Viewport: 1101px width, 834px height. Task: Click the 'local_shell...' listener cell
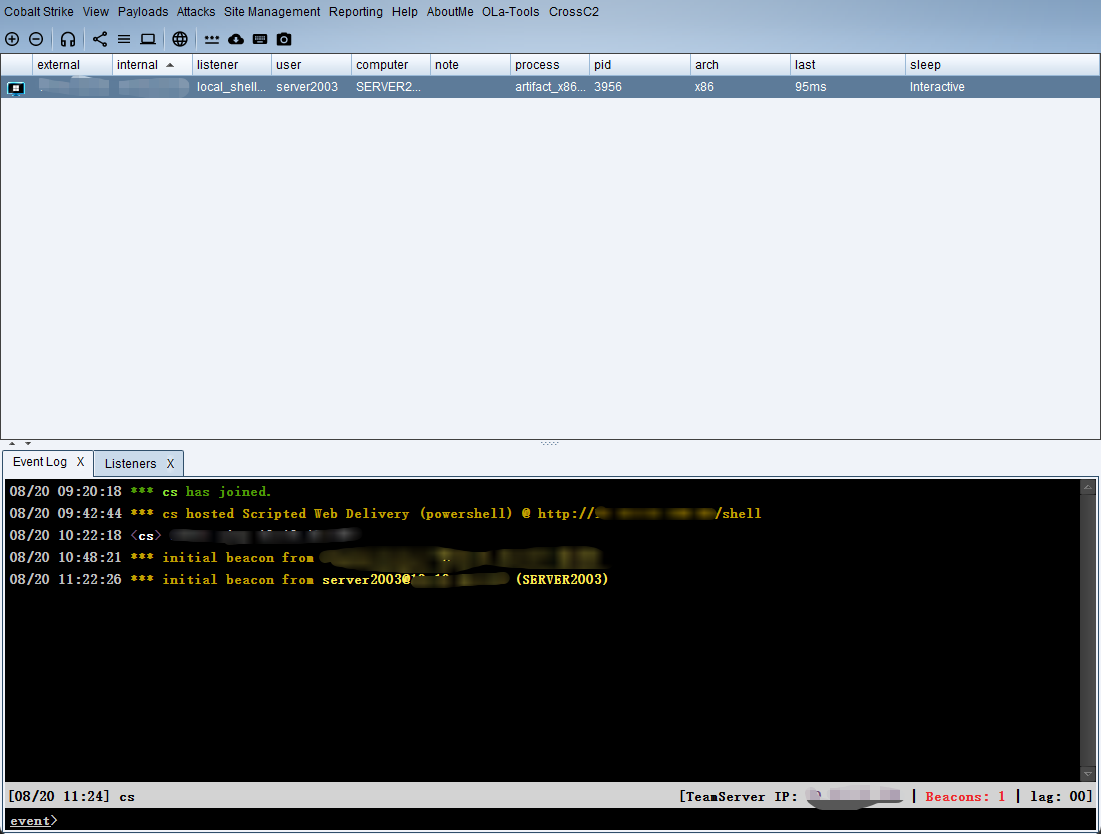click(x=231, y=87)
